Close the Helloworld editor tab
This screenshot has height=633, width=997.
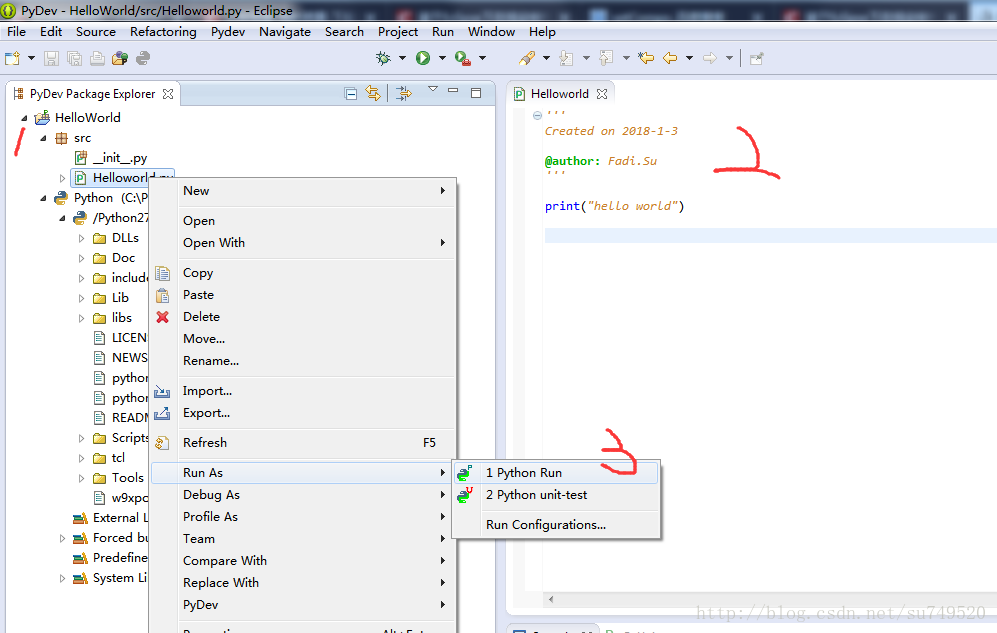[x=602, y=93]
